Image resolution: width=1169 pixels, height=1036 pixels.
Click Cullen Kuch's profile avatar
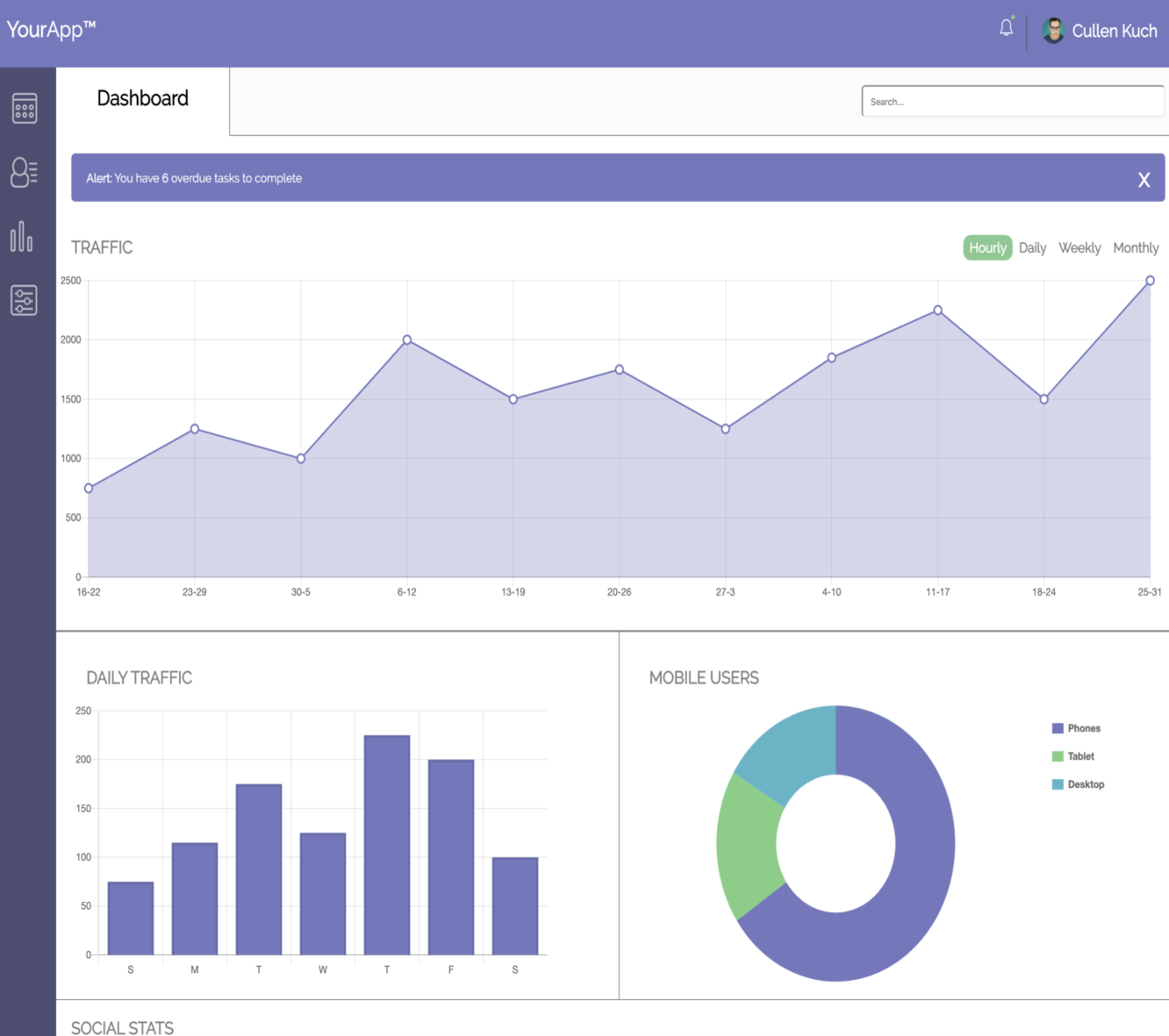(1053, 31)
